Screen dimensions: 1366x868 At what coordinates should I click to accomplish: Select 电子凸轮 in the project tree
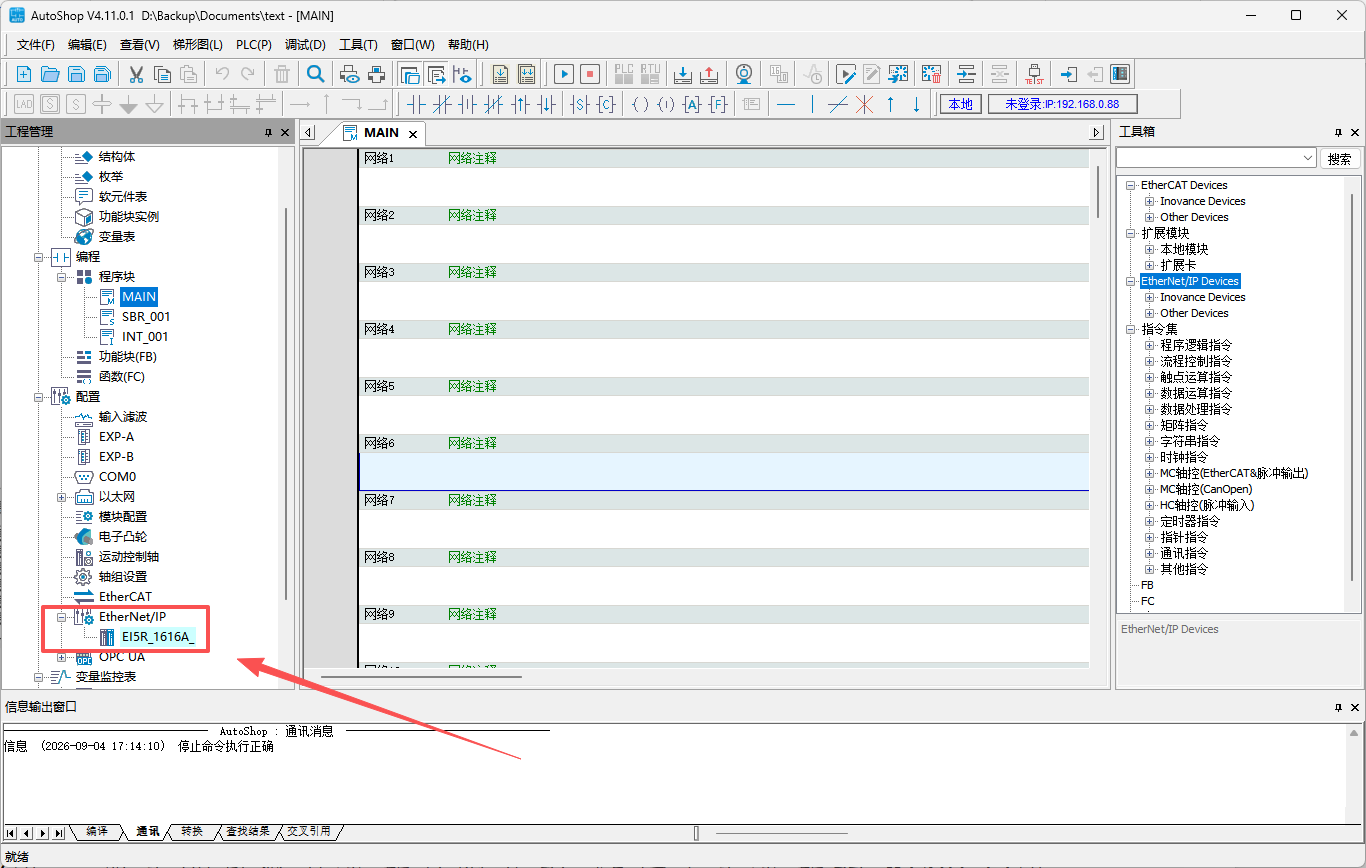pos(123,537)
